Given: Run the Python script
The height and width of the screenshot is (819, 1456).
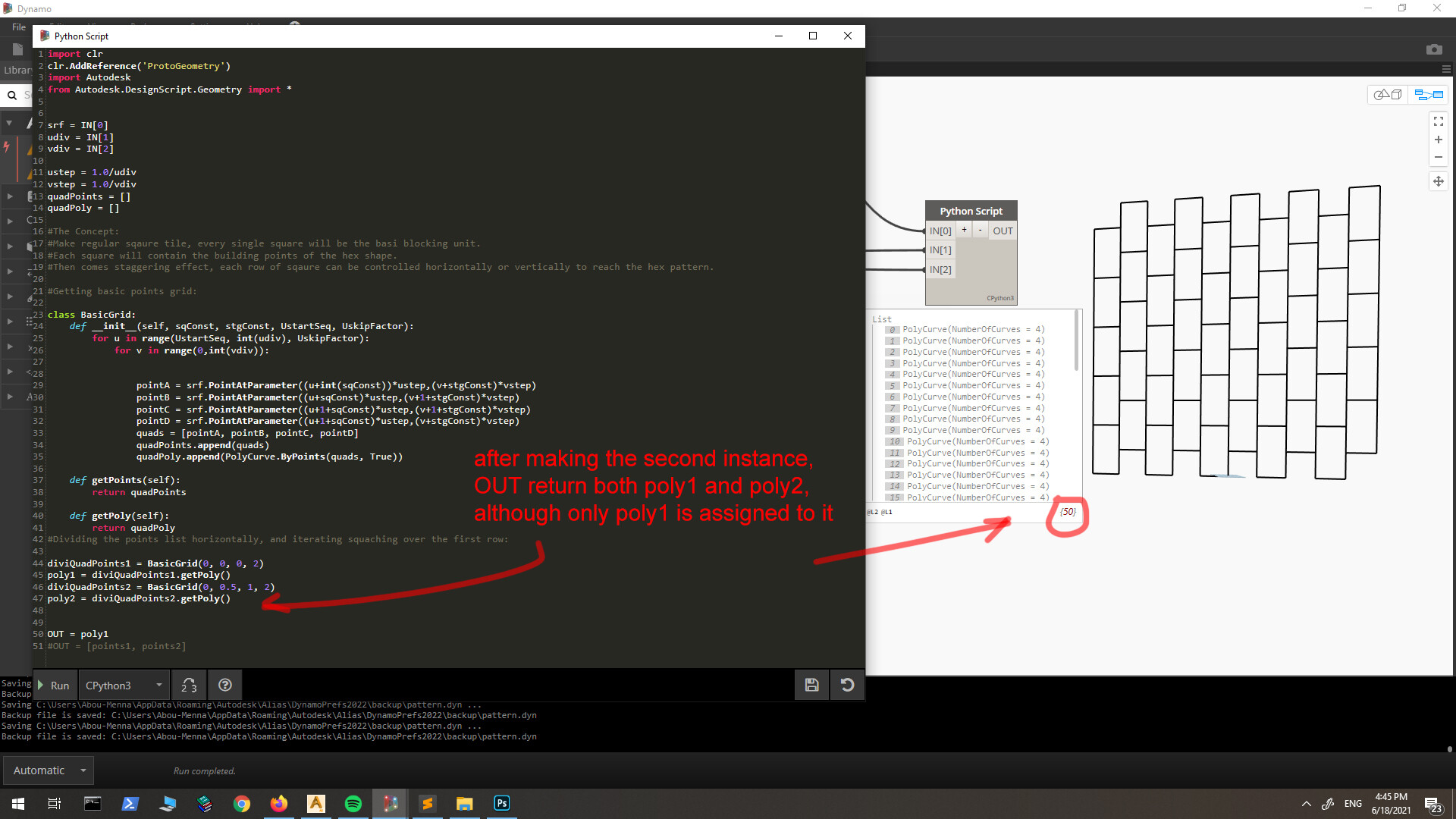Looking at the screenshot, I should point(55,685).
